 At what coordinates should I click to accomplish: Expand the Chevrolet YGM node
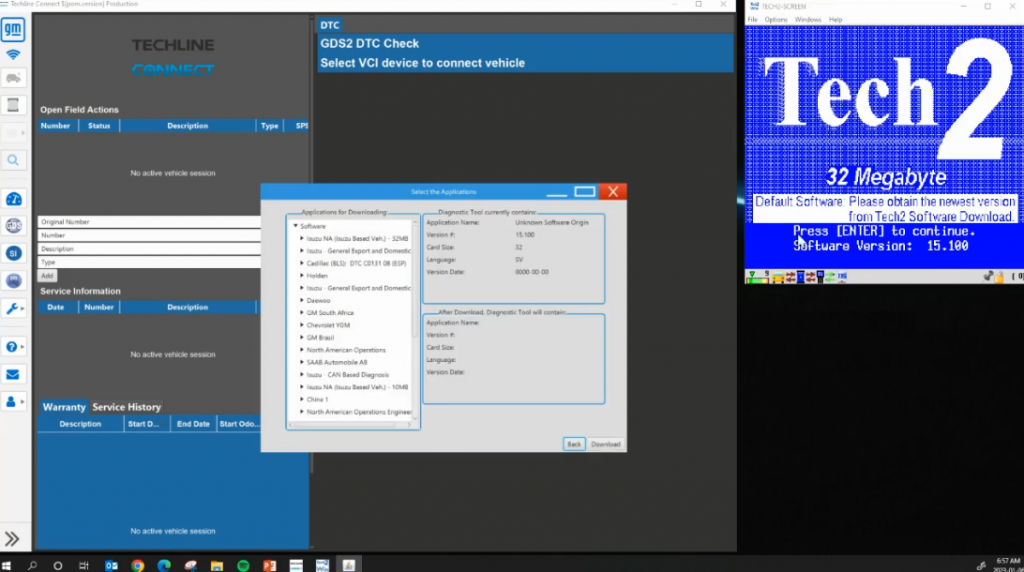[x=302, y=325]
